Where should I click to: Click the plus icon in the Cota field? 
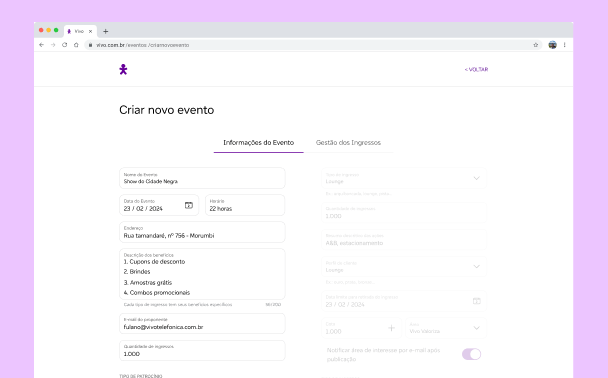click(392, 328)
